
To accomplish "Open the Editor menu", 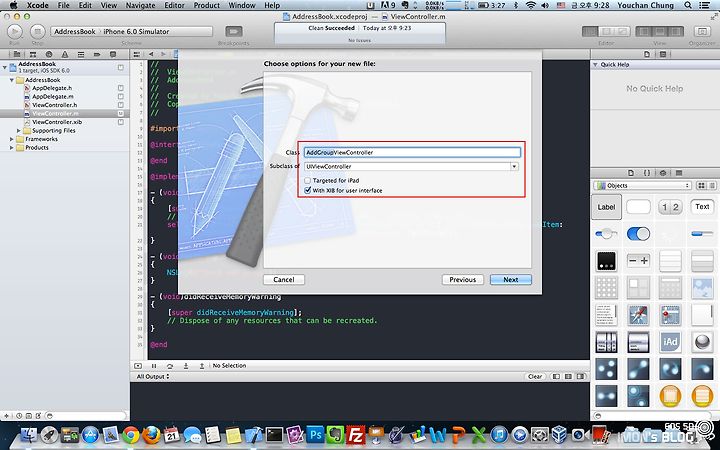I will point(174,6).
